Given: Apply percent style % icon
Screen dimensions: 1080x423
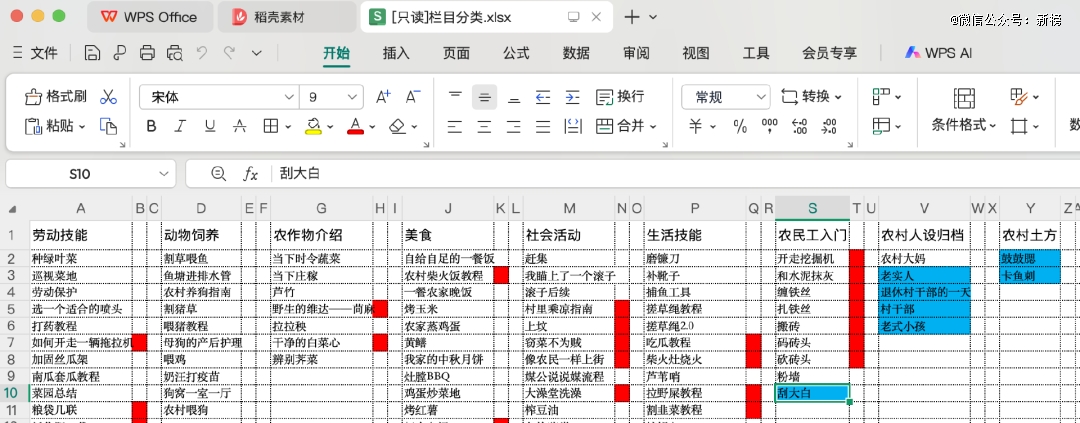Looking at the screenshot, I should (740, 126).
